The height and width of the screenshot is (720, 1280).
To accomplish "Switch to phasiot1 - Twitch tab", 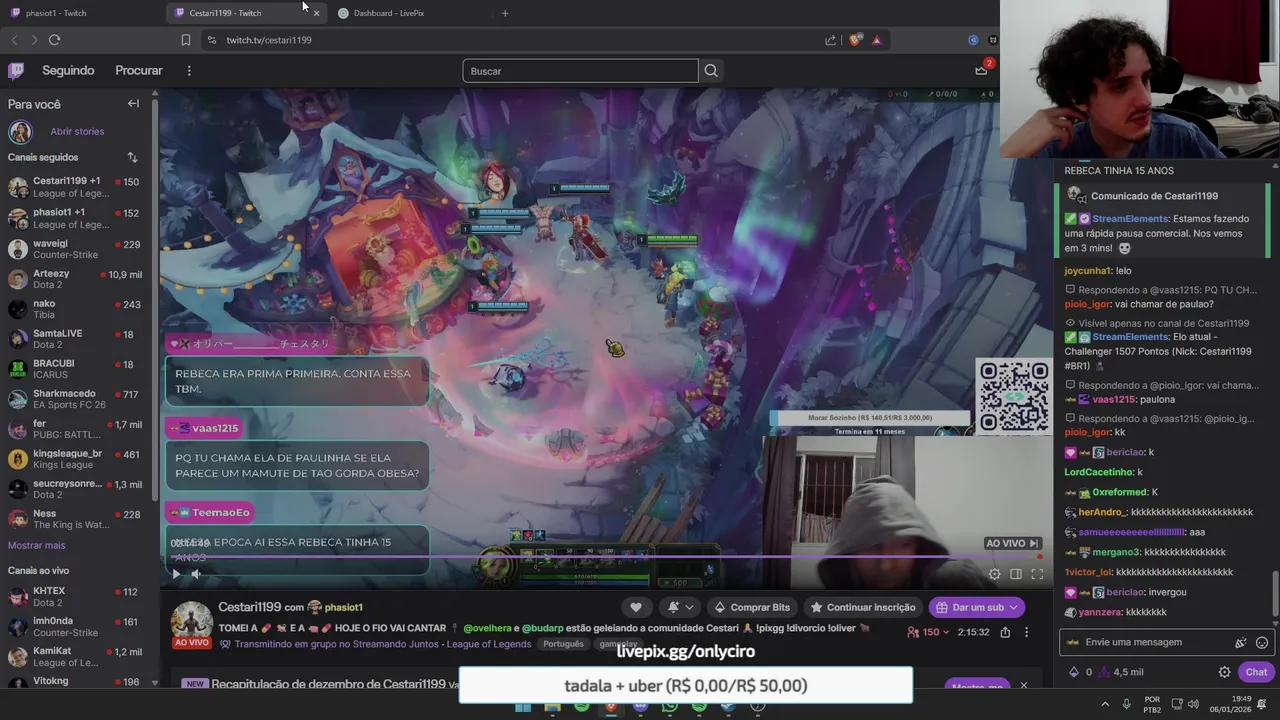I will point(80,13).
